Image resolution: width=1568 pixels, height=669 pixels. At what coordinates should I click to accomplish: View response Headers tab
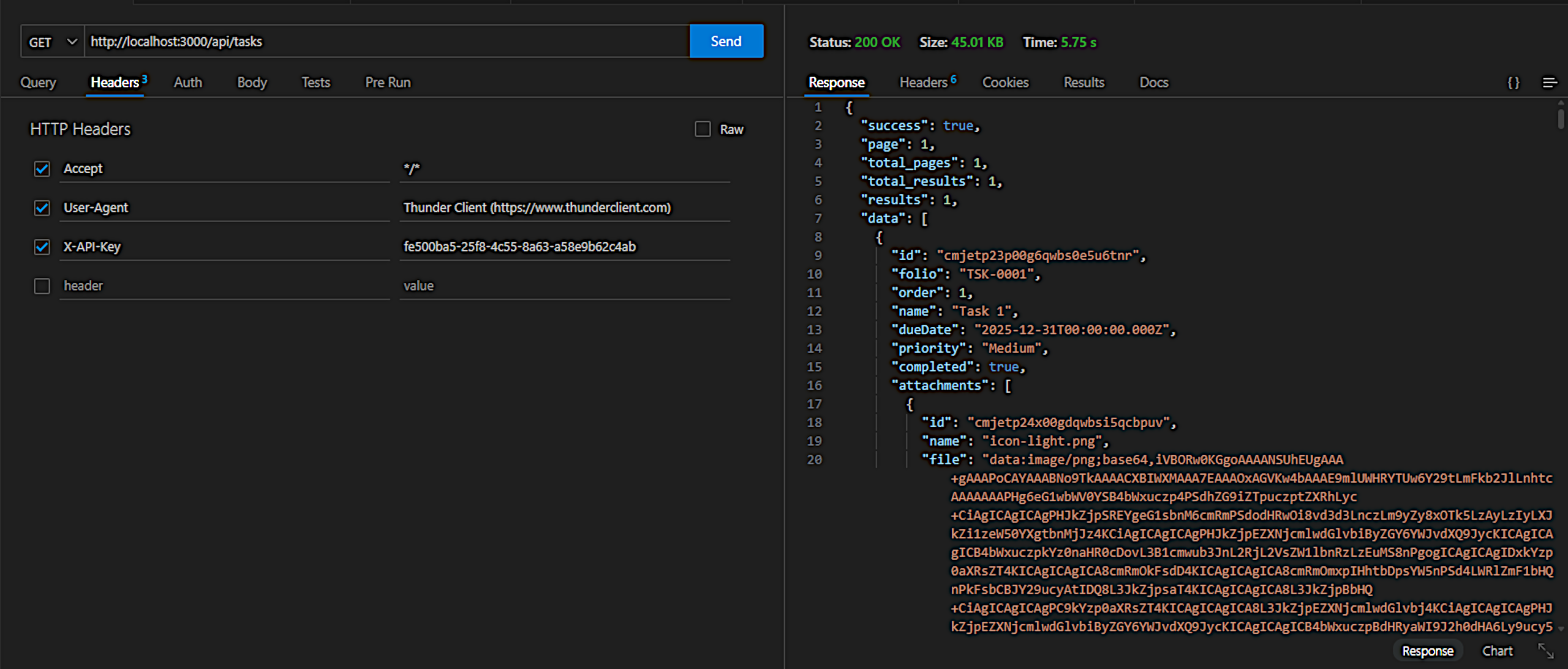(x=924, y=83)
